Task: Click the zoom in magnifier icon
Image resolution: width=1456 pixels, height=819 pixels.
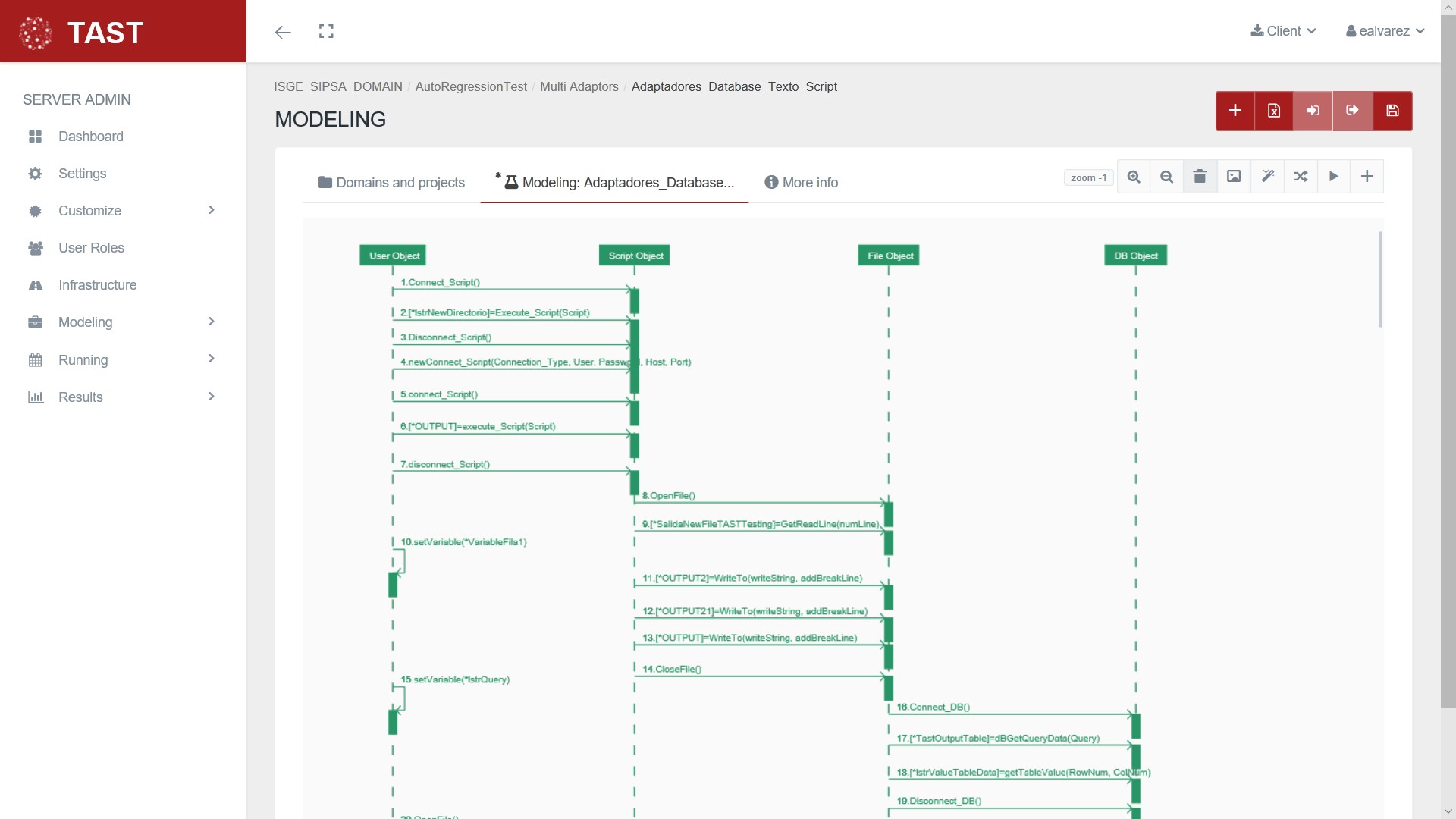Action: coord(1134,177)
